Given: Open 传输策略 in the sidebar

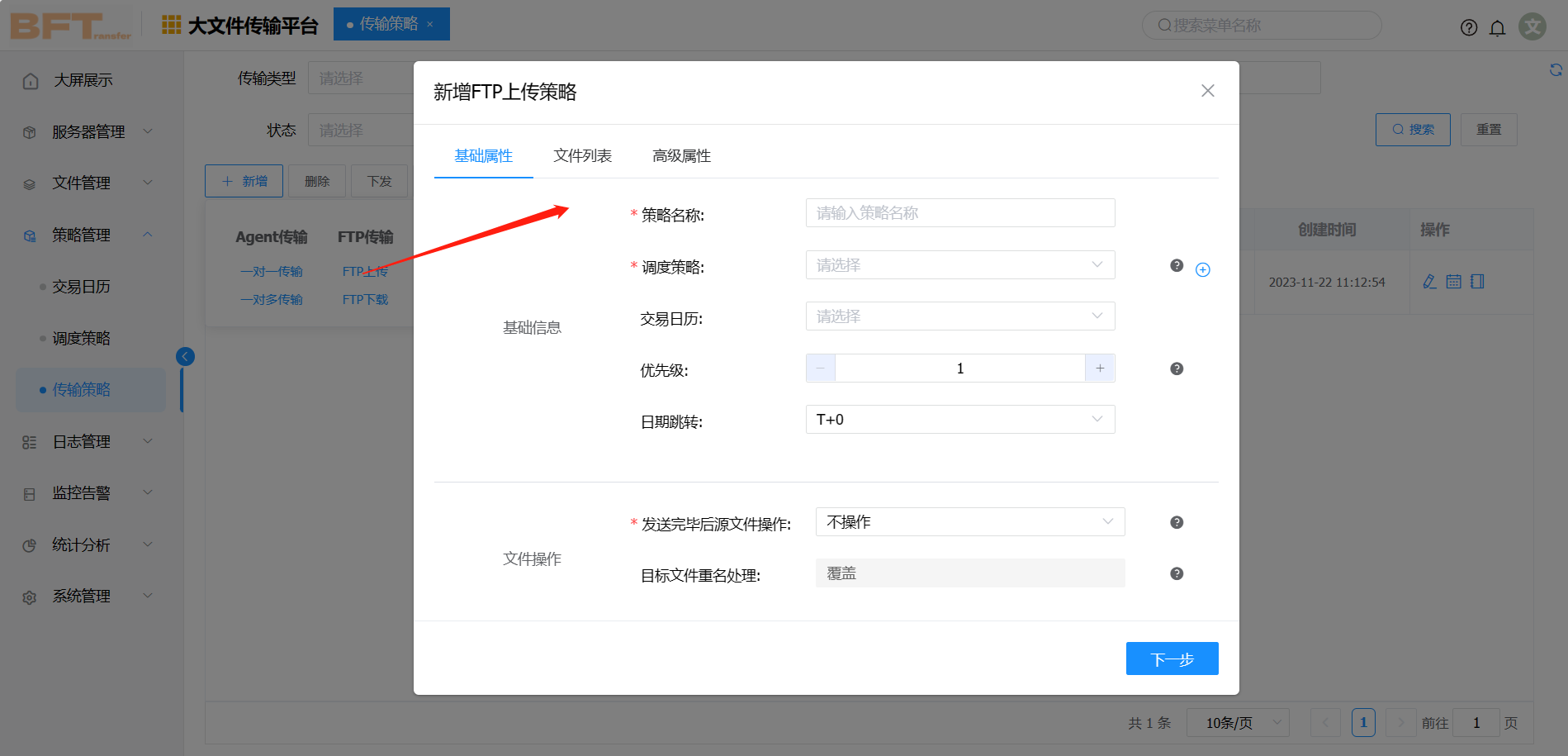Looking at the screenshot, I should (91, 390).
